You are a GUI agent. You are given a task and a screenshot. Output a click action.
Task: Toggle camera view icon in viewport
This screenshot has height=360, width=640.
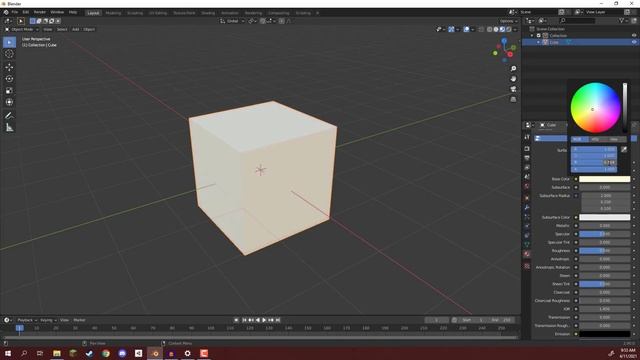click(x=513, y=89)
